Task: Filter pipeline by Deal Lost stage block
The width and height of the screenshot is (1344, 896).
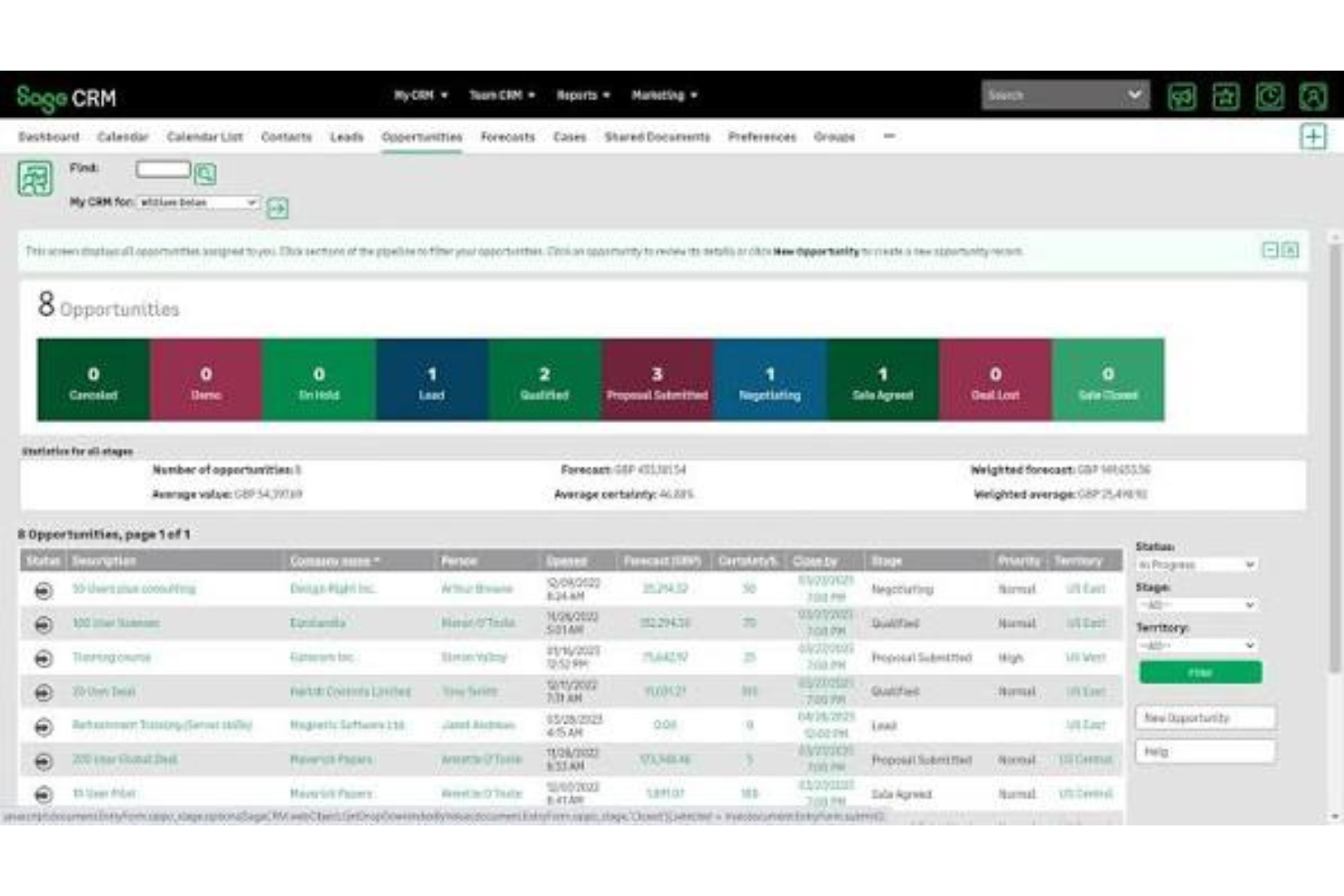Action: (995, 380)
